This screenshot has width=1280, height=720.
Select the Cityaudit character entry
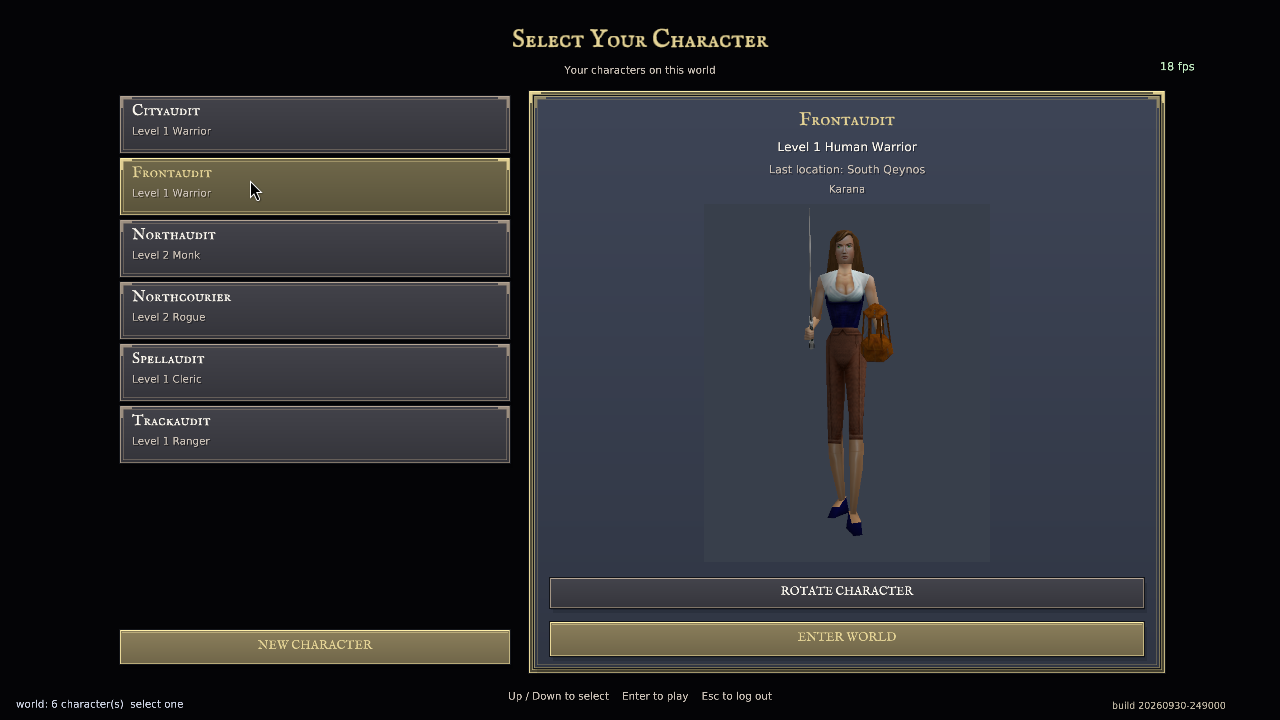coord(315,124)
